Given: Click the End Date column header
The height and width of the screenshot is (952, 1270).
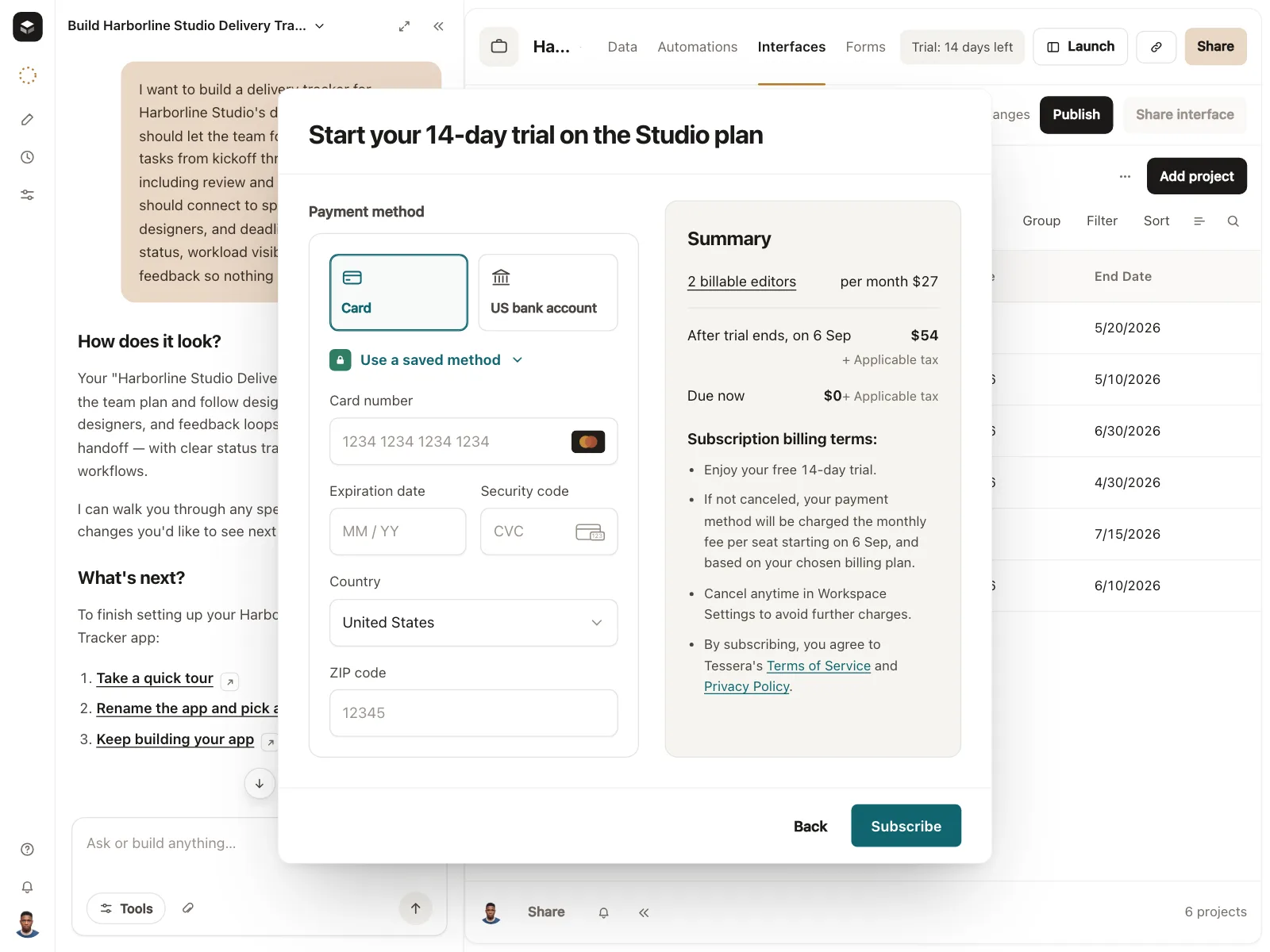Looking at the screenshot, I should pos(1122,277).
